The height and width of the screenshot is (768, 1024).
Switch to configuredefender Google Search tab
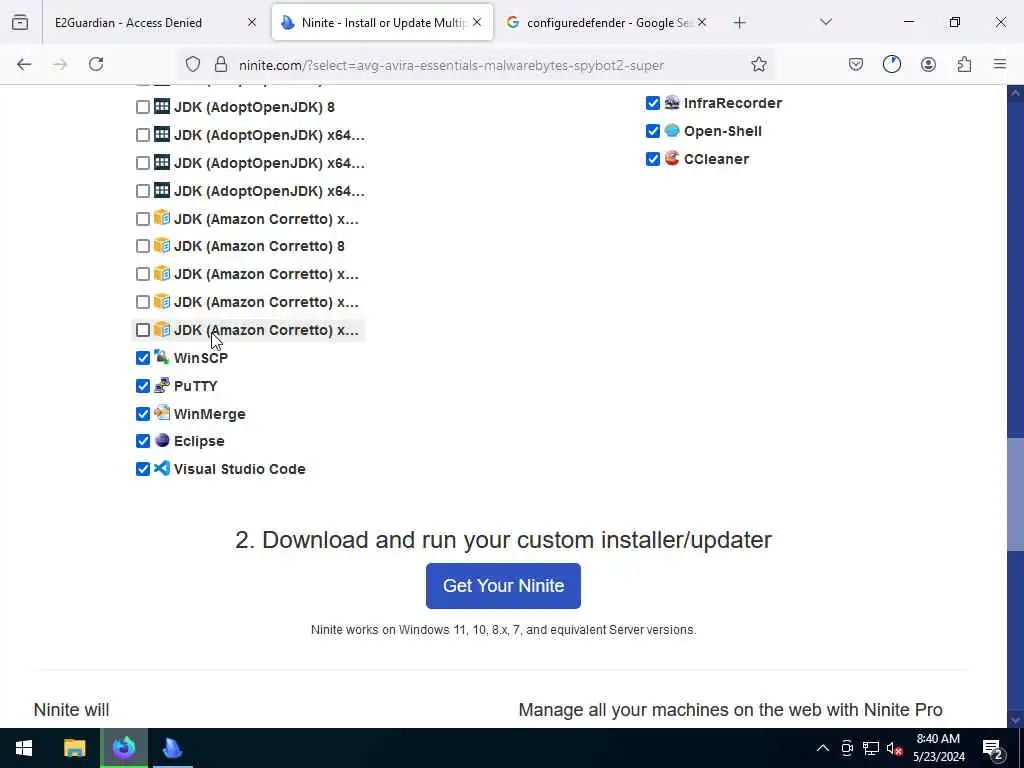click(x=606, y=22)
